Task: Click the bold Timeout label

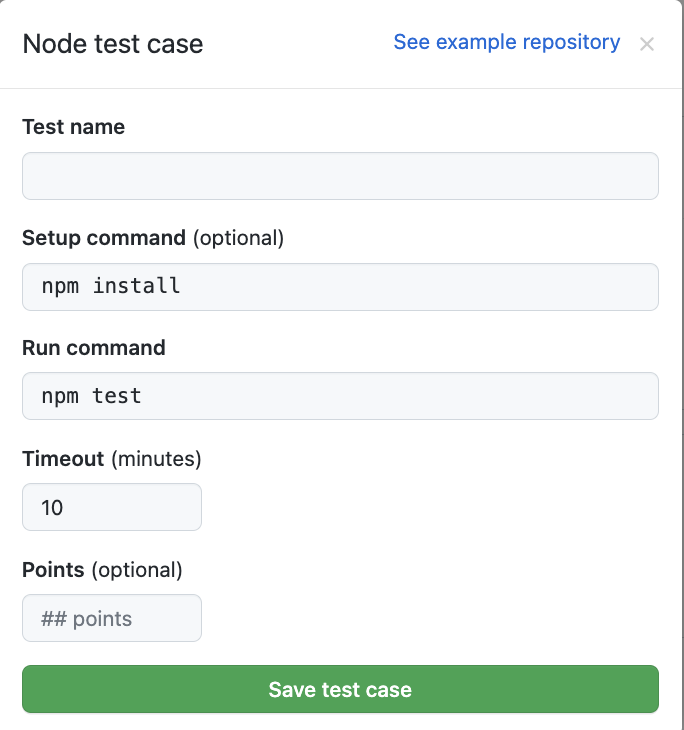Action: tap(62, 459)
